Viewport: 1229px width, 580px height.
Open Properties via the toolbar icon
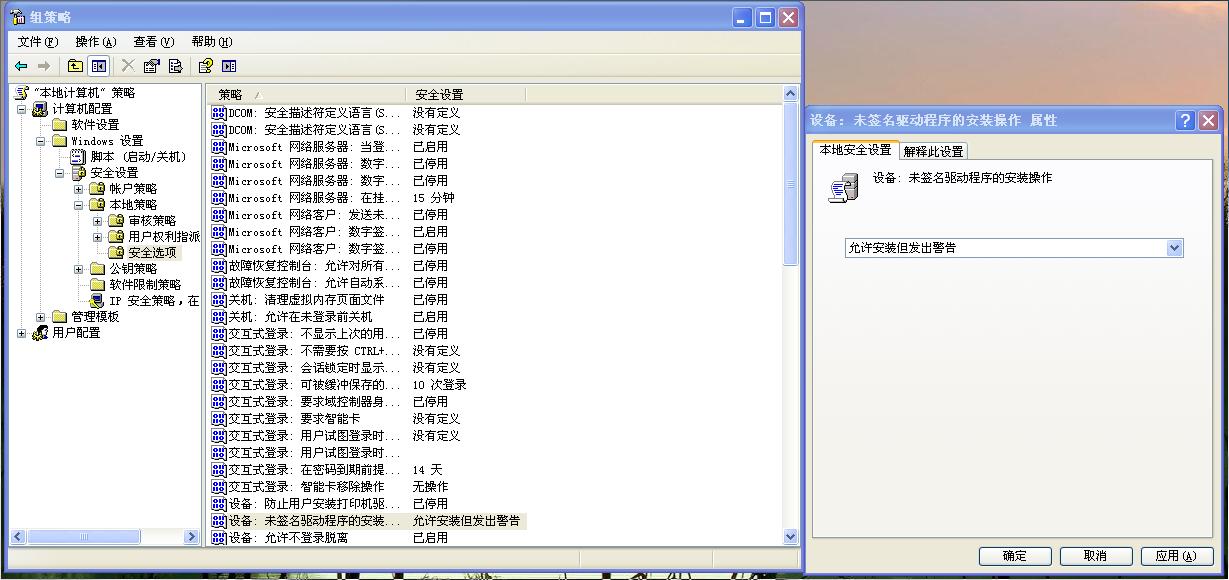(x=152, y=66)
